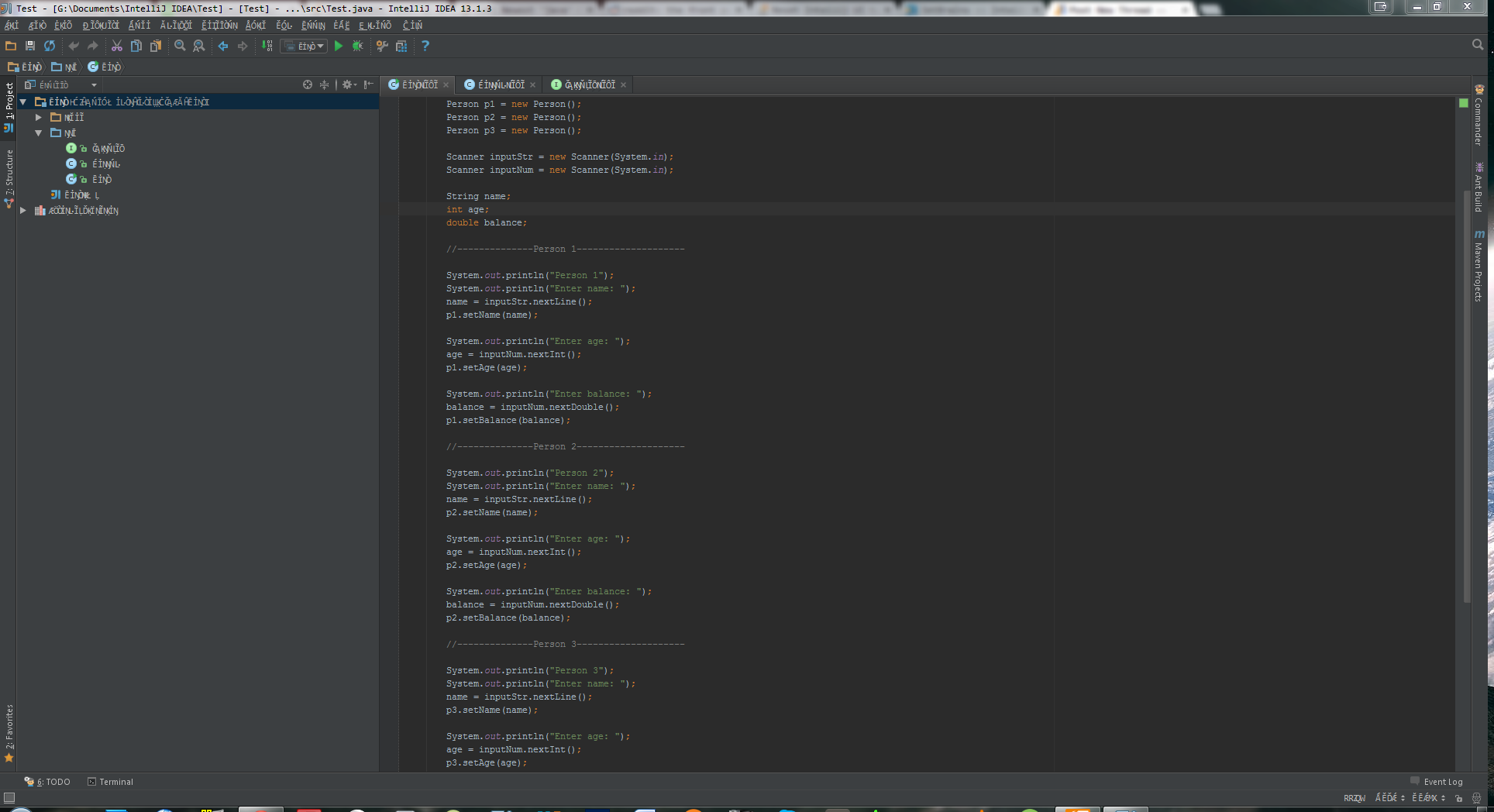
Task: Select the interface file in project tree
Action: 95,149
